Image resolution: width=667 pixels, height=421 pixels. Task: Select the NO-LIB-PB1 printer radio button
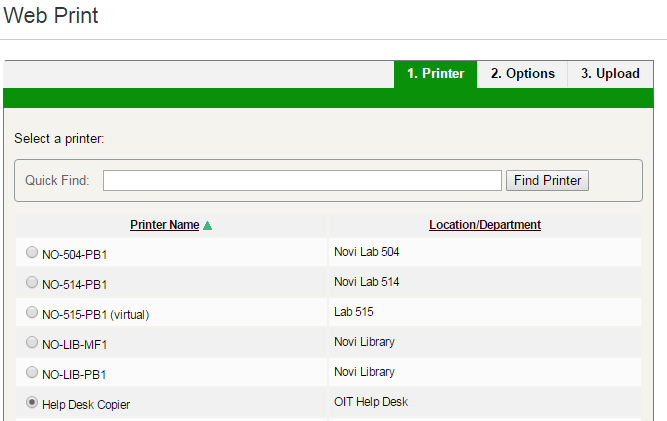pyautogui.click(x=32, y=372)
